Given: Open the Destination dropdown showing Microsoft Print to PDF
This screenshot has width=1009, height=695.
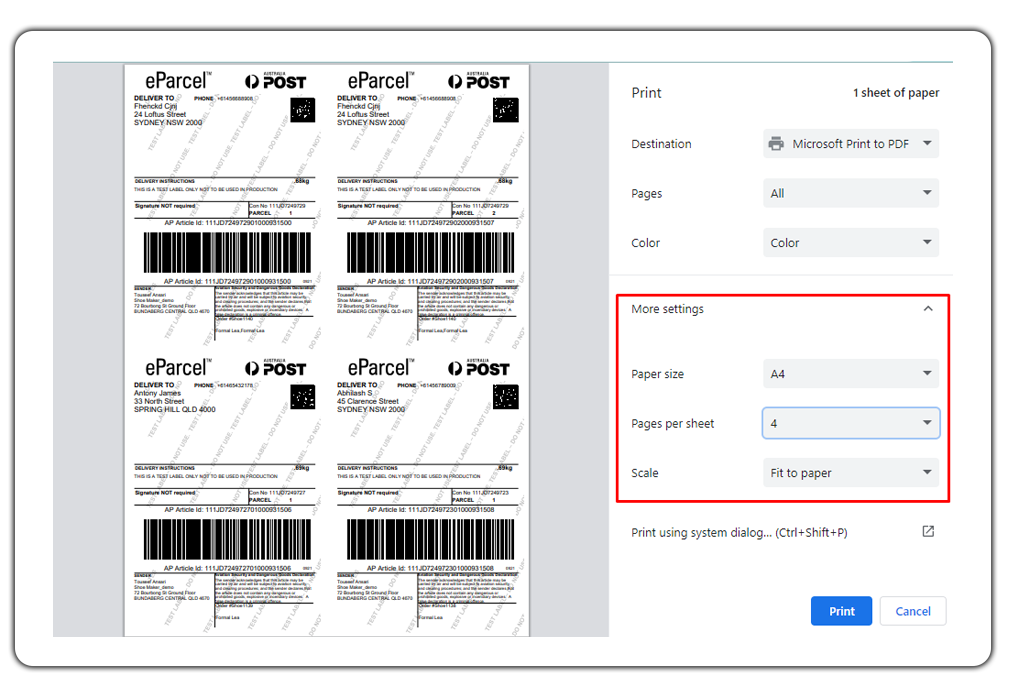Looking at the screenshot, I should (x=851, y=144).
